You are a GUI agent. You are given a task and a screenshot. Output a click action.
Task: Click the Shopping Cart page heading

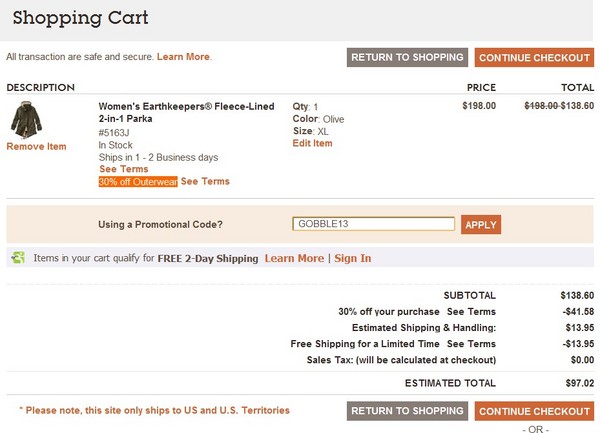[80, 18]
